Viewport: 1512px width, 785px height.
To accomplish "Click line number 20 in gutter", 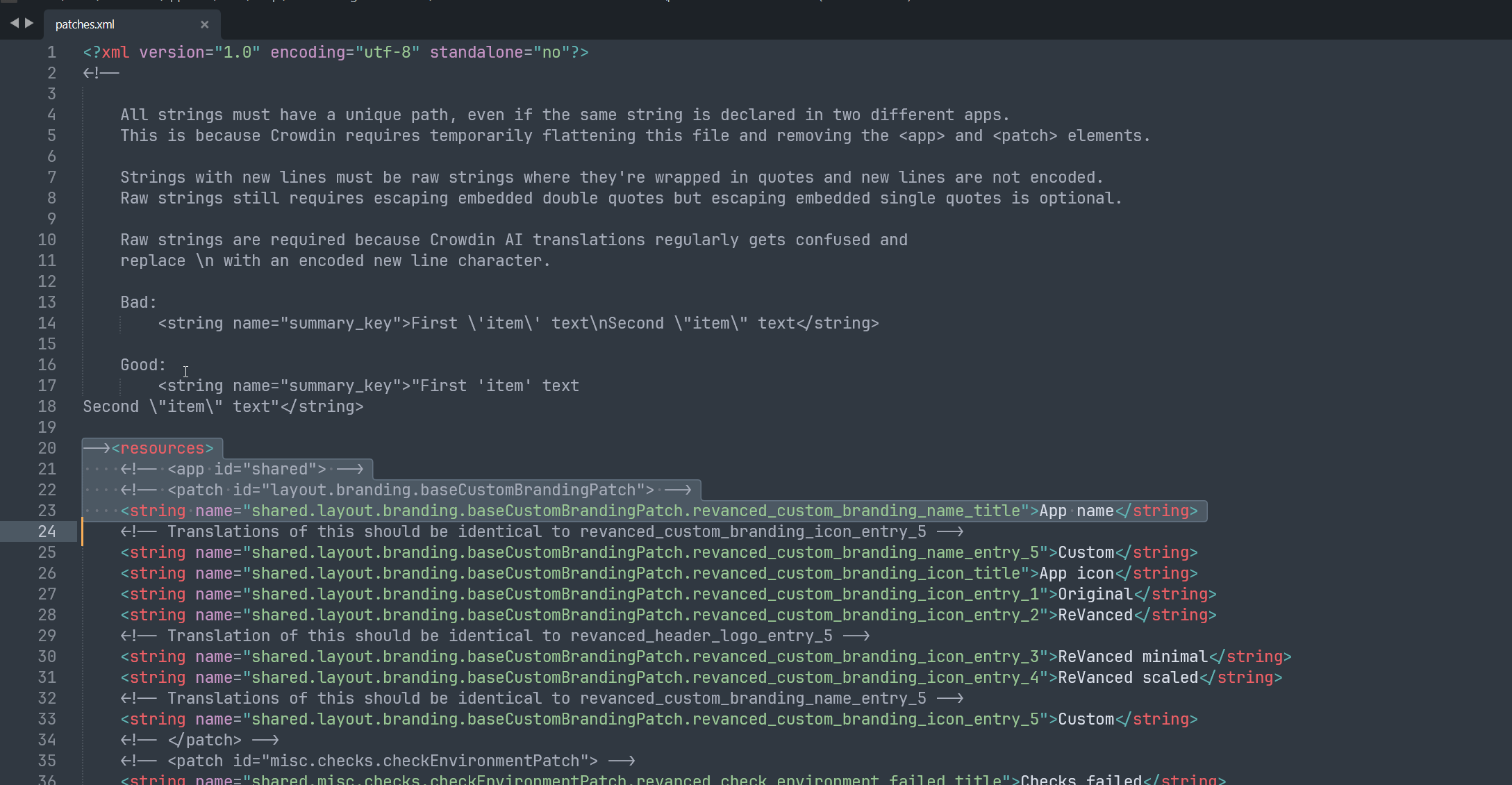I will [47, 448].
